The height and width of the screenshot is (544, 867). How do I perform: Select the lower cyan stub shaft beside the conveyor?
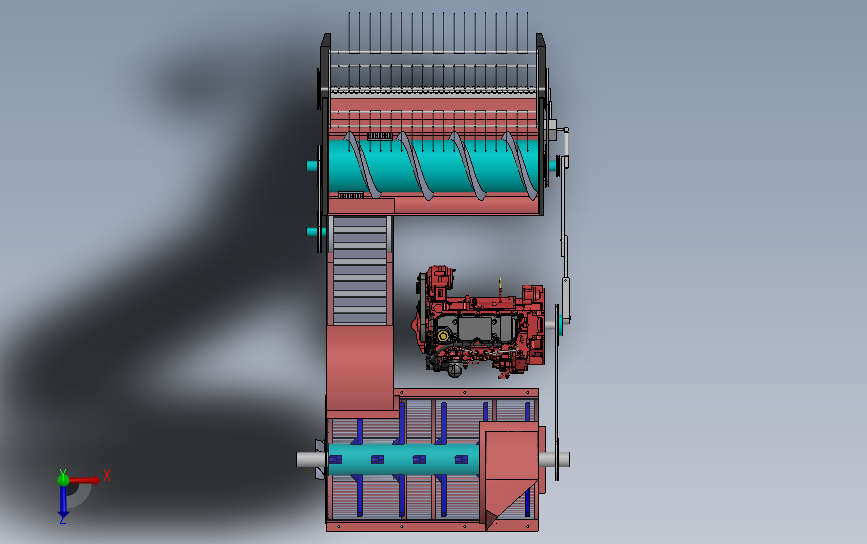pos(312,232)
